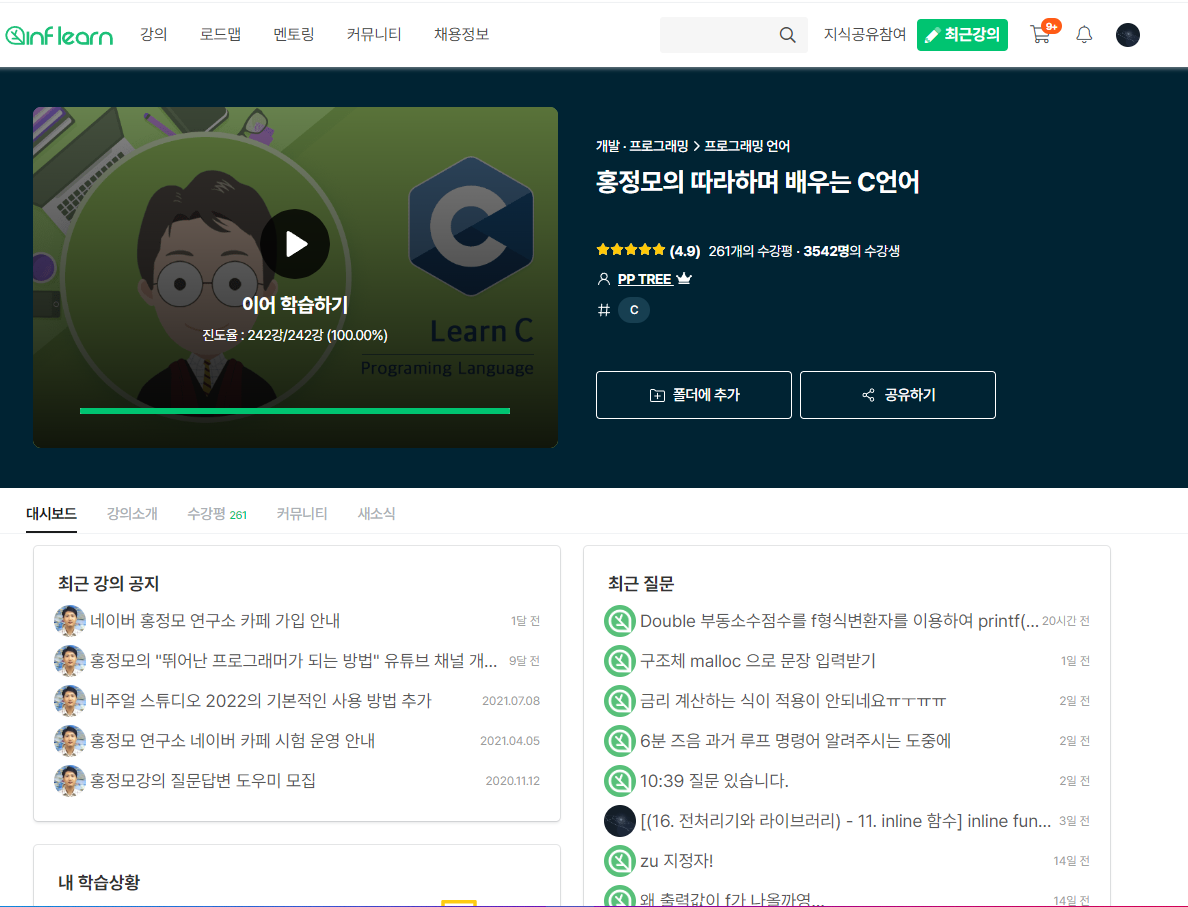The width and height of the screenshot is (1188, 907).
Task: Open the shopping cart icon
Action: click(1040, 35)
